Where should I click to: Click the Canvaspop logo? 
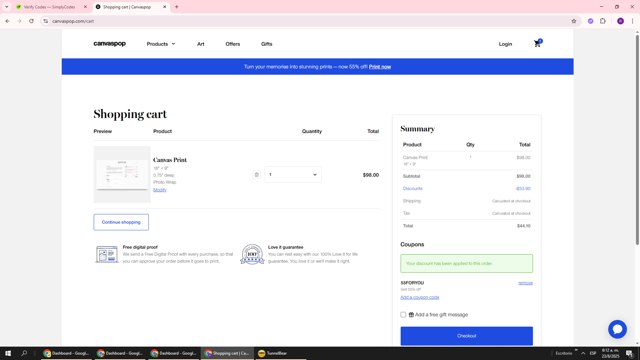click(109, 44)
